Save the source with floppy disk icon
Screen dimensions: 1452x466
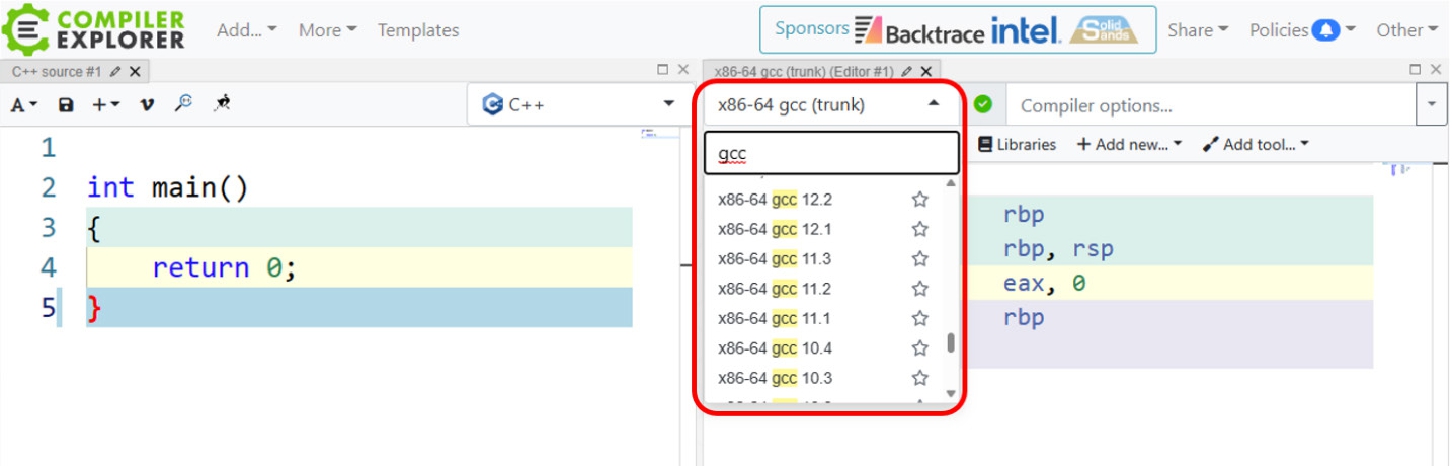pyautogui.click(x=66, y=104)
